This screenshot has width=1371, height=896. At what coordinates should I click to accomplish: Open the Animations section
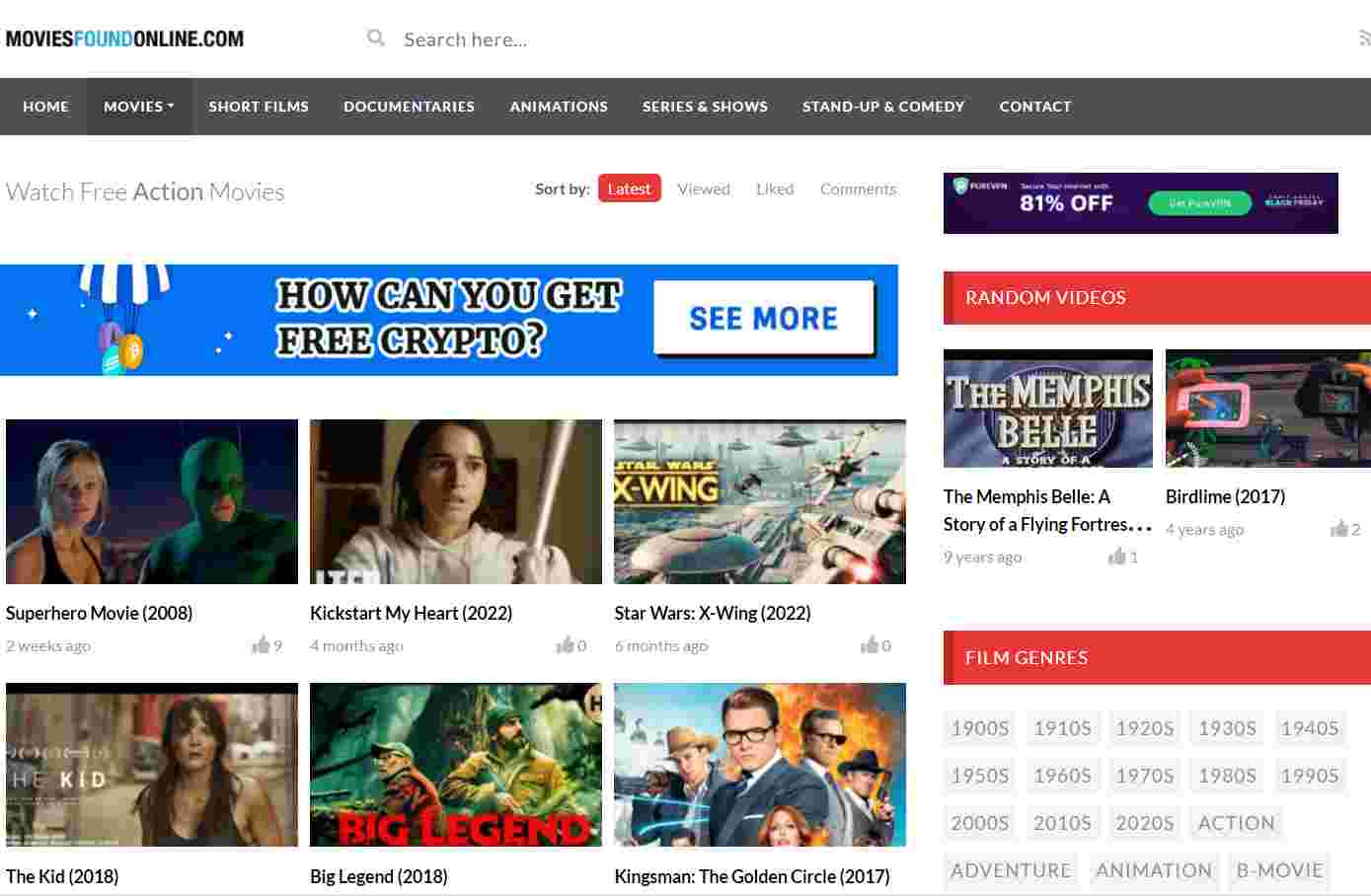559,107
